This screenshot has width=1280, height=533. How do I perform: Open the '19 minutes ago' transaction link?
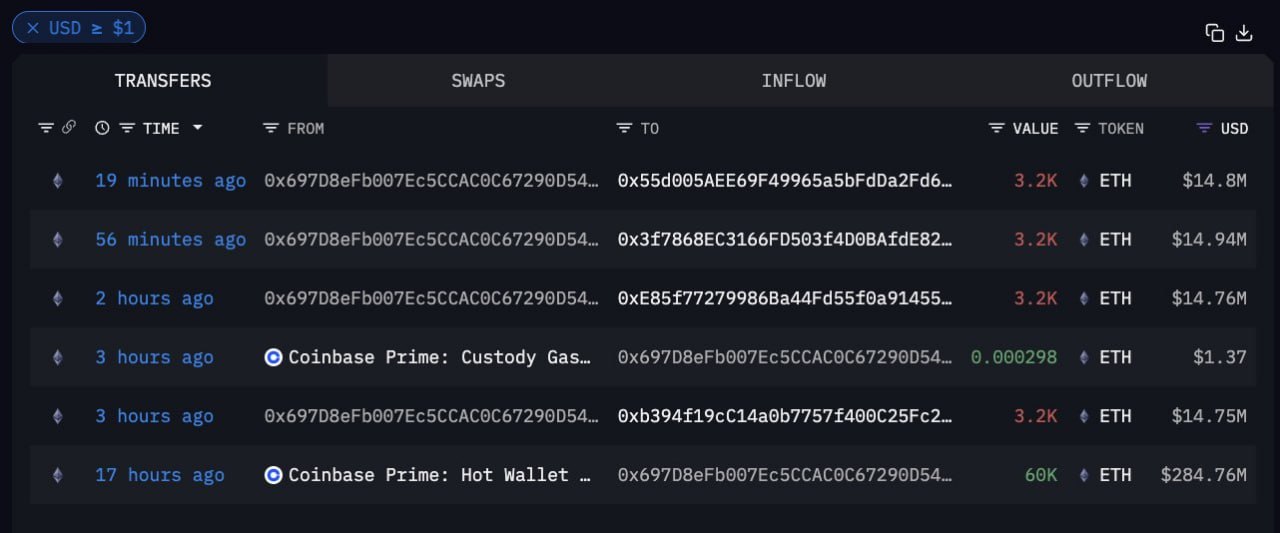click(x=170, y=181)
